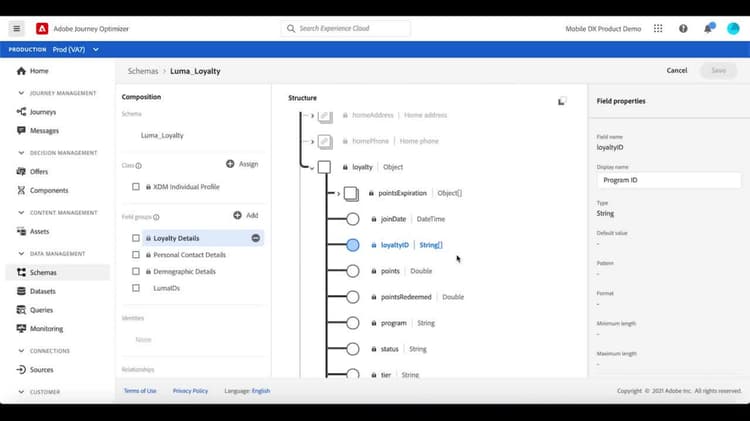The image size is (750, 421).
Task: Click the Mobile DX Product Demo org name
Action: [603, 29]
